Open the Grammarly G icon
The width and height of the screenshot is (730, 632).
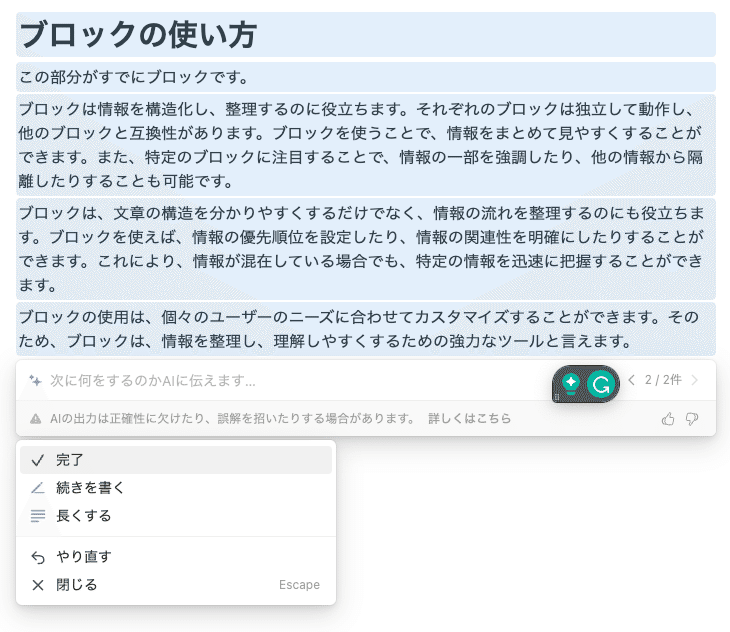click(601, 384)
